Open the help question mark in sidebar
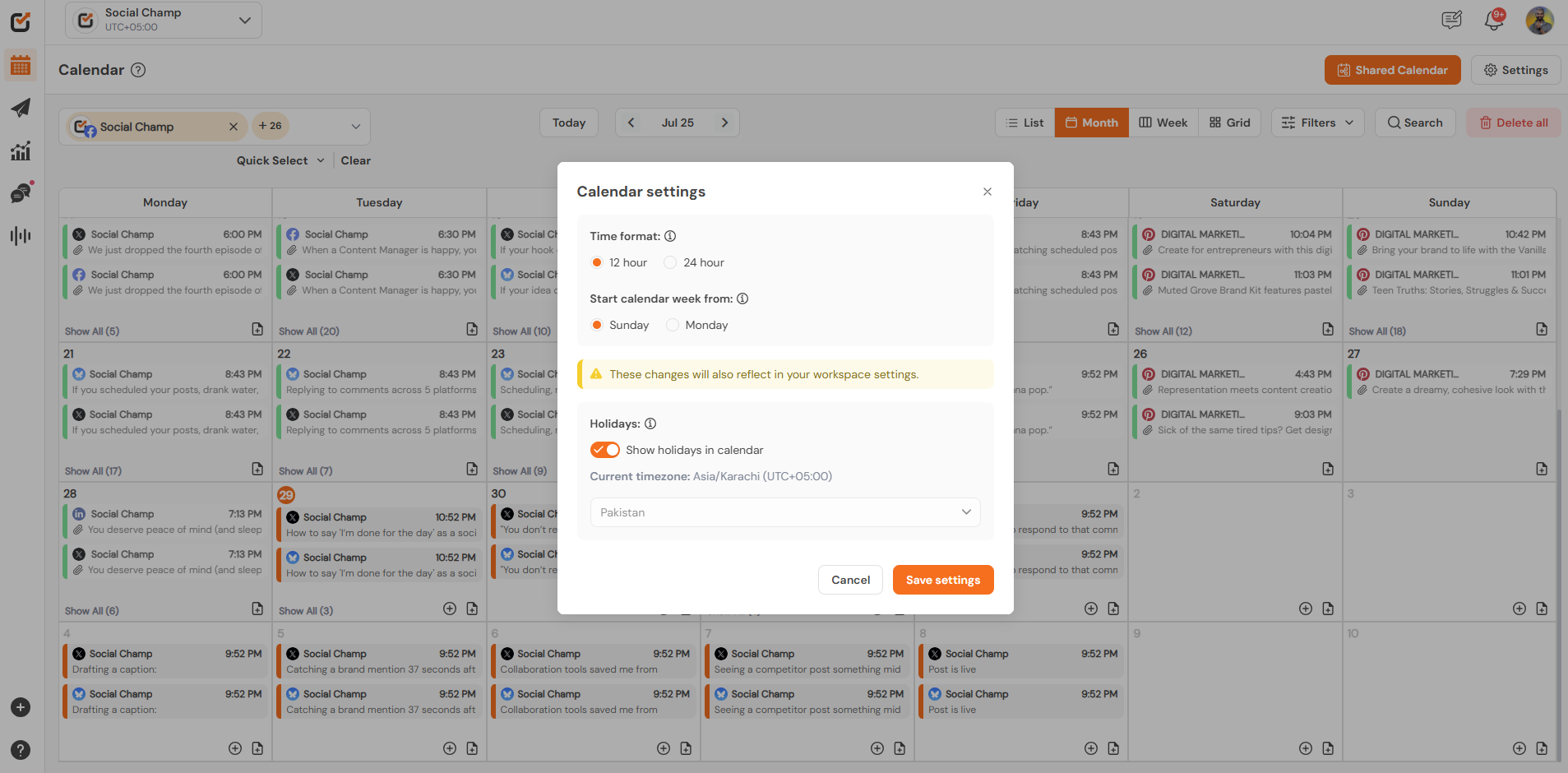This screenshot has width=1568, height=773. (x=21, y=750)
